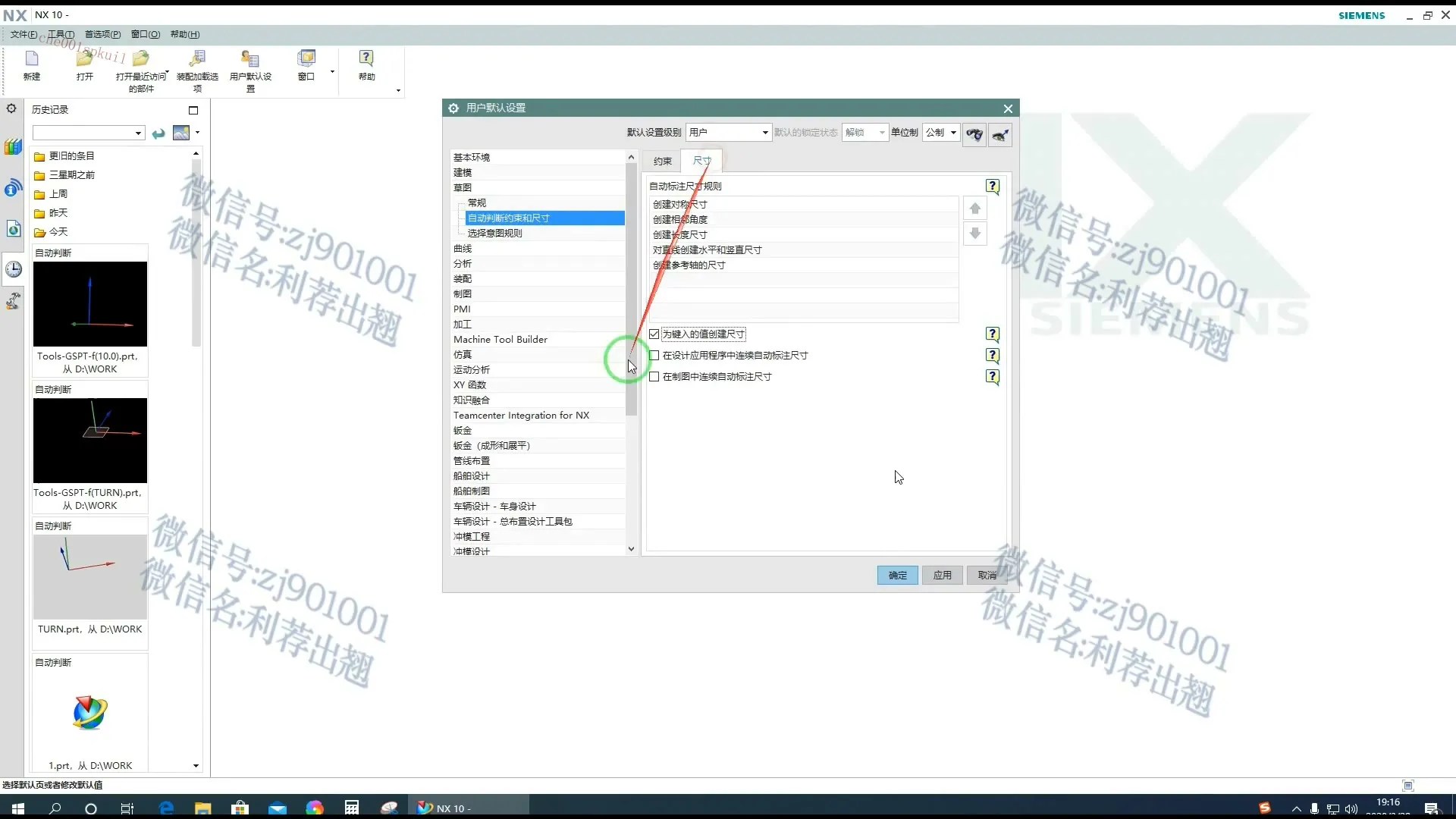Enable 在设计应用程序中连续自动标注尺寸 checkbox
1456x819 pixels.
click(653, 355)
